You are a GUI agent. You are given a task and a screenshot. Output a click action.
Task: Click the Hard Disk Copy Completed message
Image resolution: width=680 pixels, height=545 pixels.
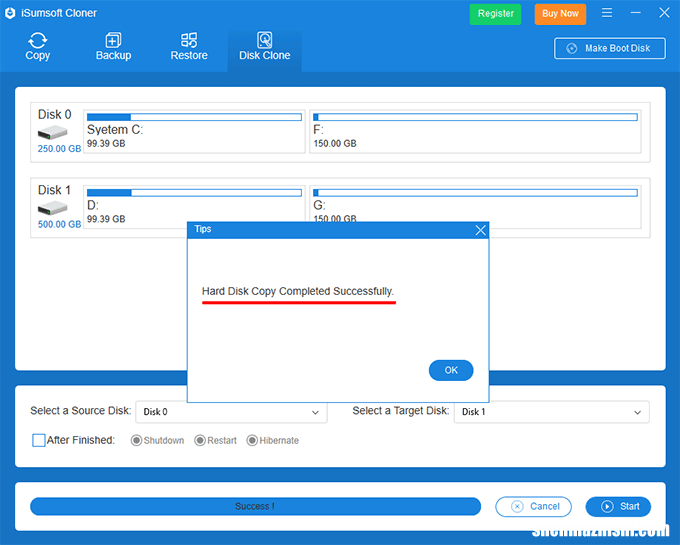pyautogui.click(x=298, y=291)
